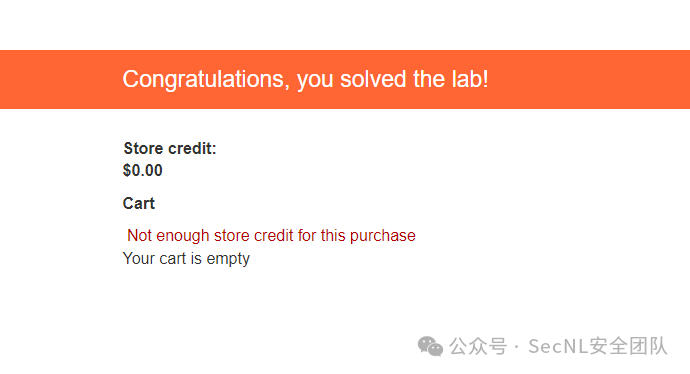
Task: Select the word "Congratulations" in the orange banner
Action: (206, 80)
